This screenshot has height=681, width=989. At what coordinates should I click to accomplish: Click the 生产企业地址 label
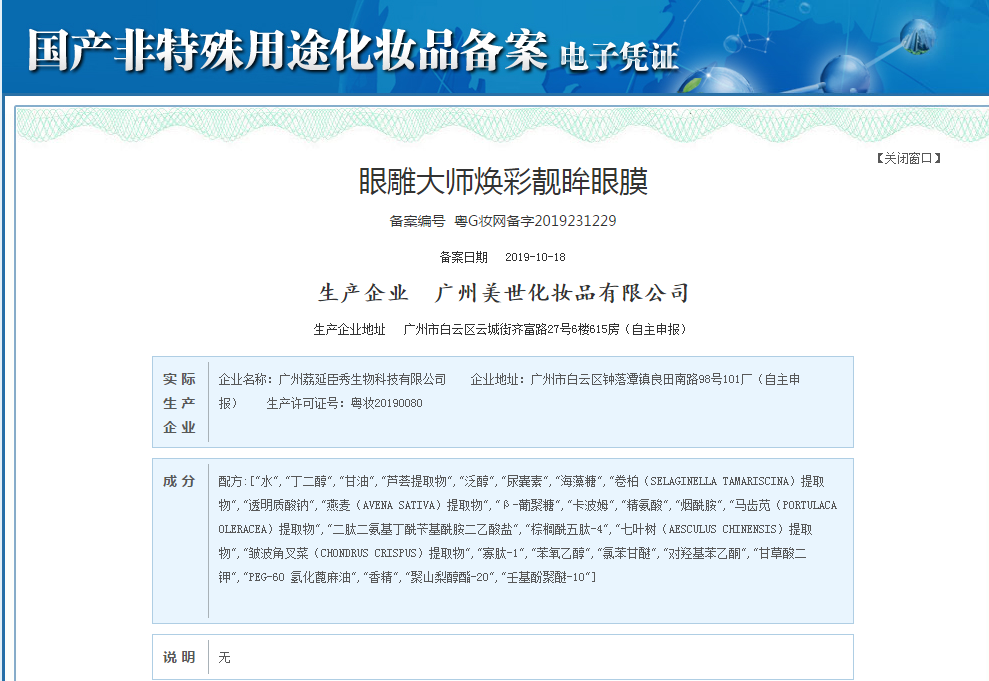[349, 329]
